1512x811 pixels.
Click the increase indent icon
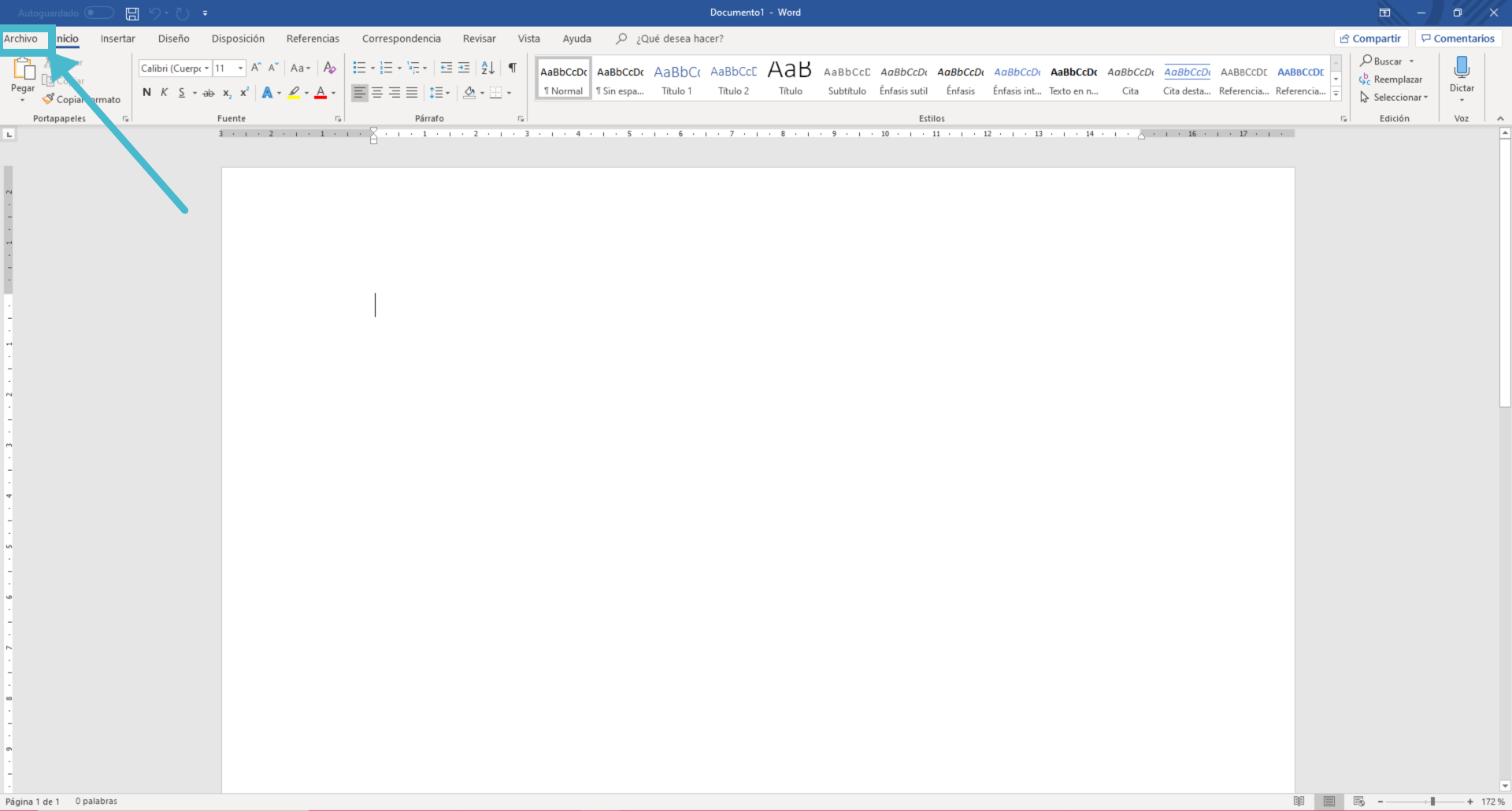click(x=464, y=68)
